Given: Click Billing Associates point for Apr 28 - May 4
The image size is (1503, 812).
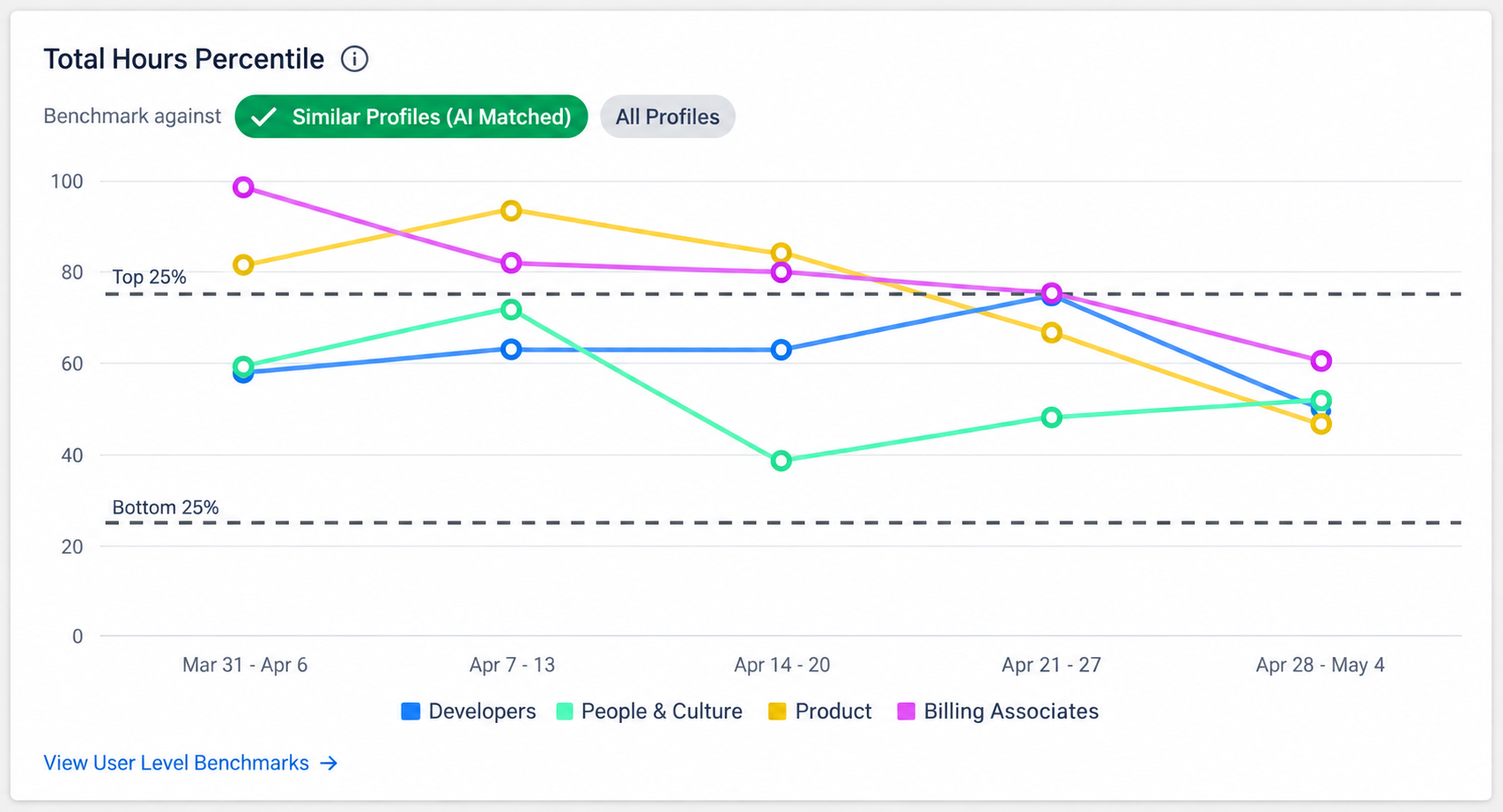Looking at the screenshot, I should point(1321,361).
